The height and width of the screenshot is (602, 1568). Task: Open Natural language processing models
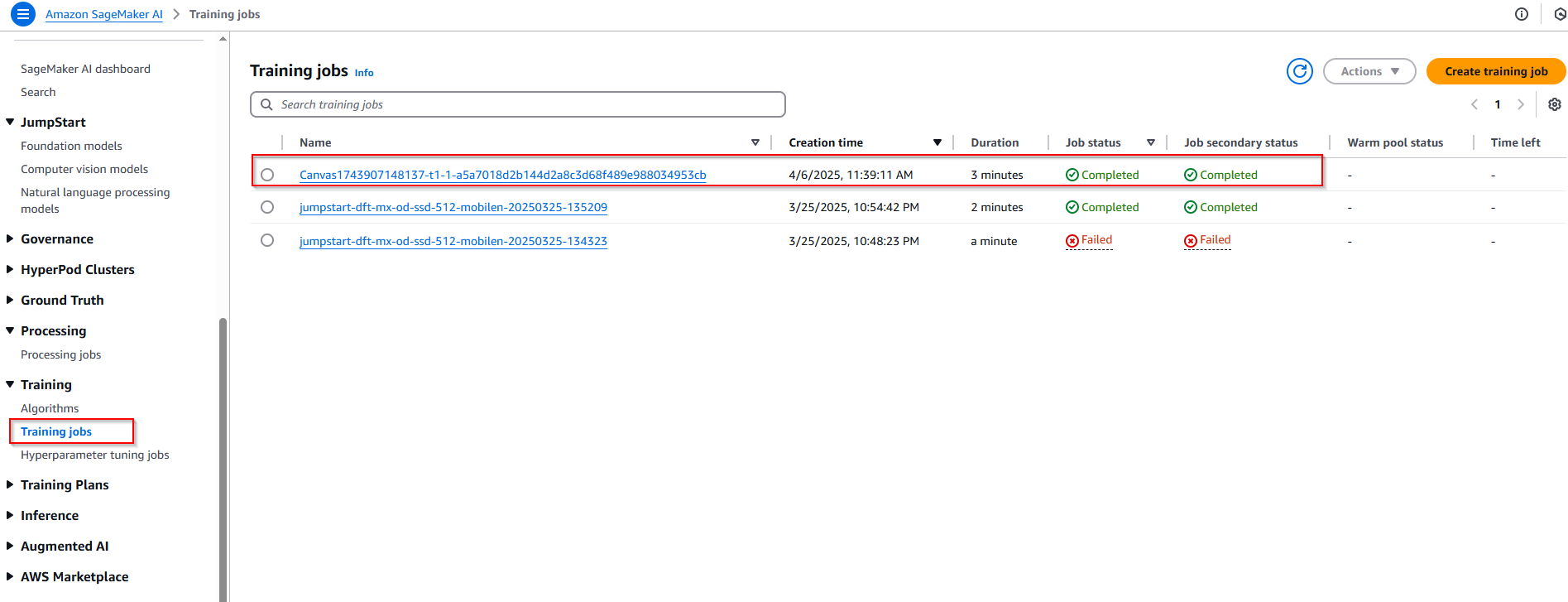click(95, 200)
